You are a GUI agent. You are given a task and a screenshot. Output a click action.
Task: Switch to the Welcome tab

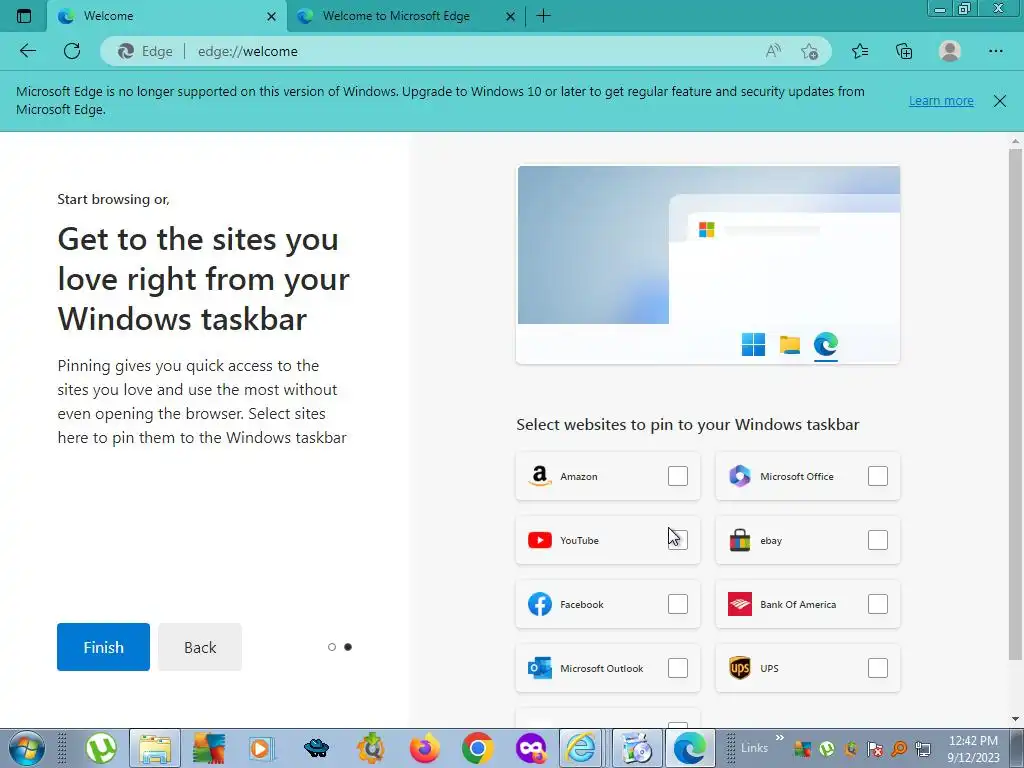tap(167, 16)
